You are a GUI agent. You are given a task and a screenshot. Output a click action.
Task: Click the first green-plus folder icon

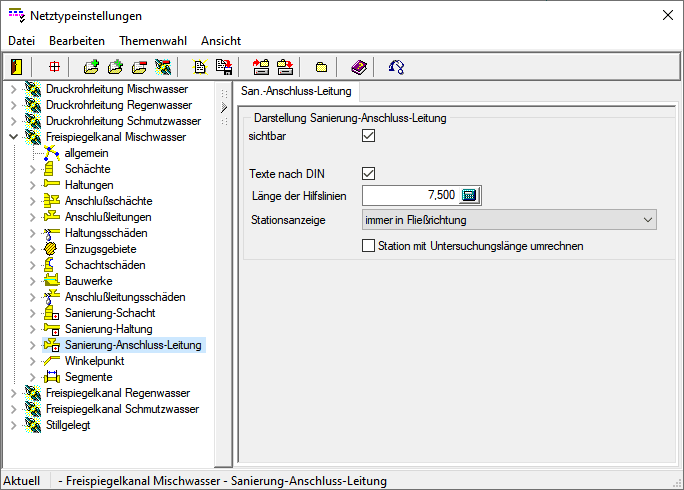click(x=91, y=67)
